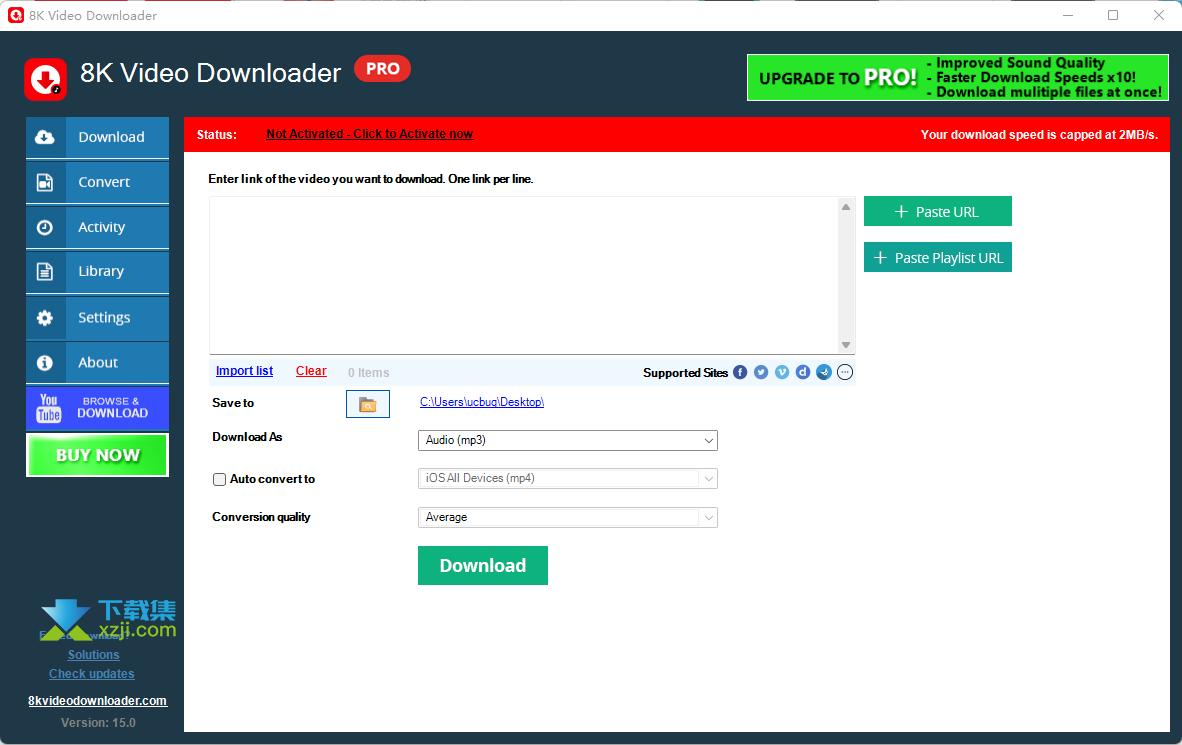Screen dimensions: 1182x745
Task: Click the Download cloud icon in sidebar
Action: point(45,137)
